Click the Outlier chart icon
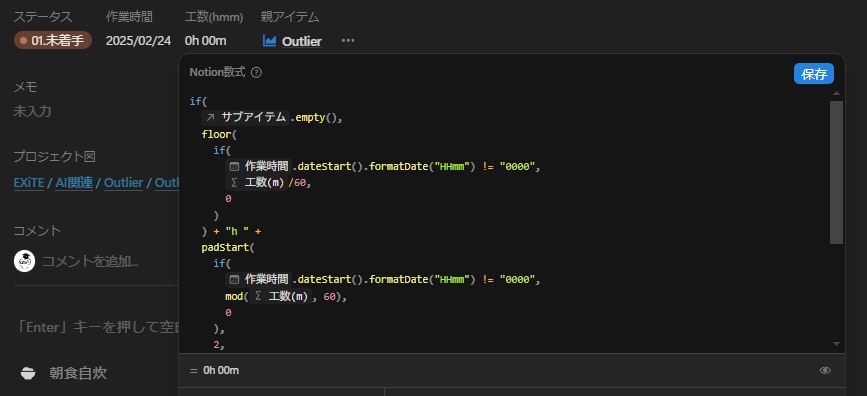This screenshot has width=867, height=396. point(269,41)
